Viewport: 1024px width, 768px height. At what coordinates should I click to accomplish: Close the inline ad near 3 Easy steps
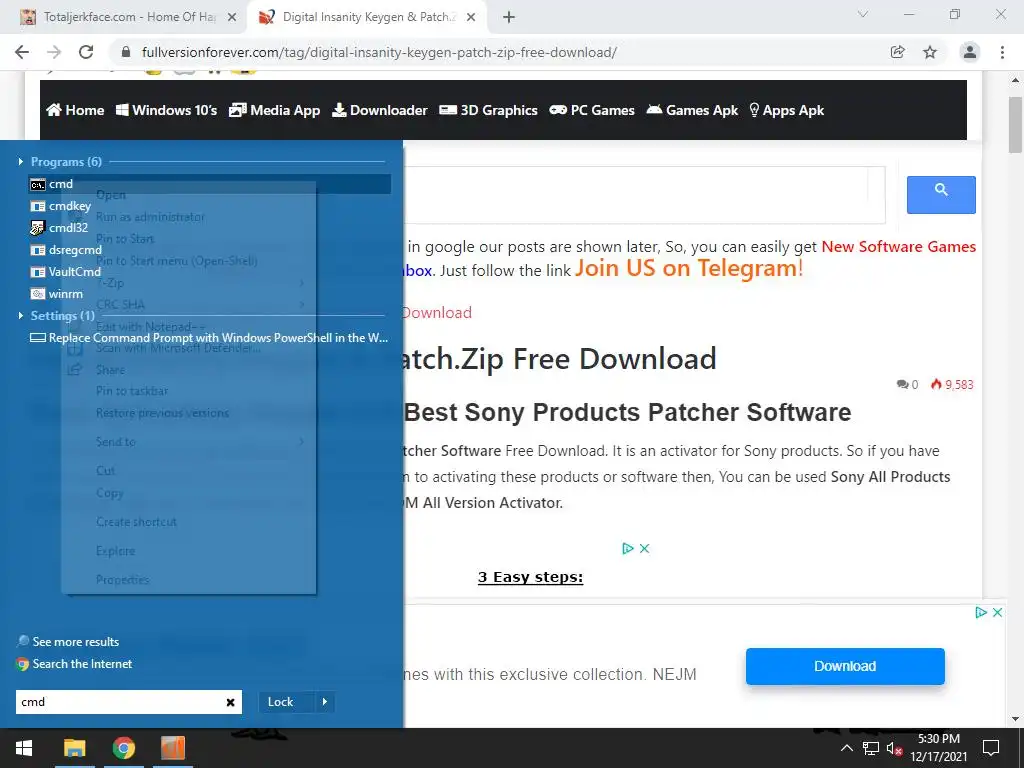point(645,549)
